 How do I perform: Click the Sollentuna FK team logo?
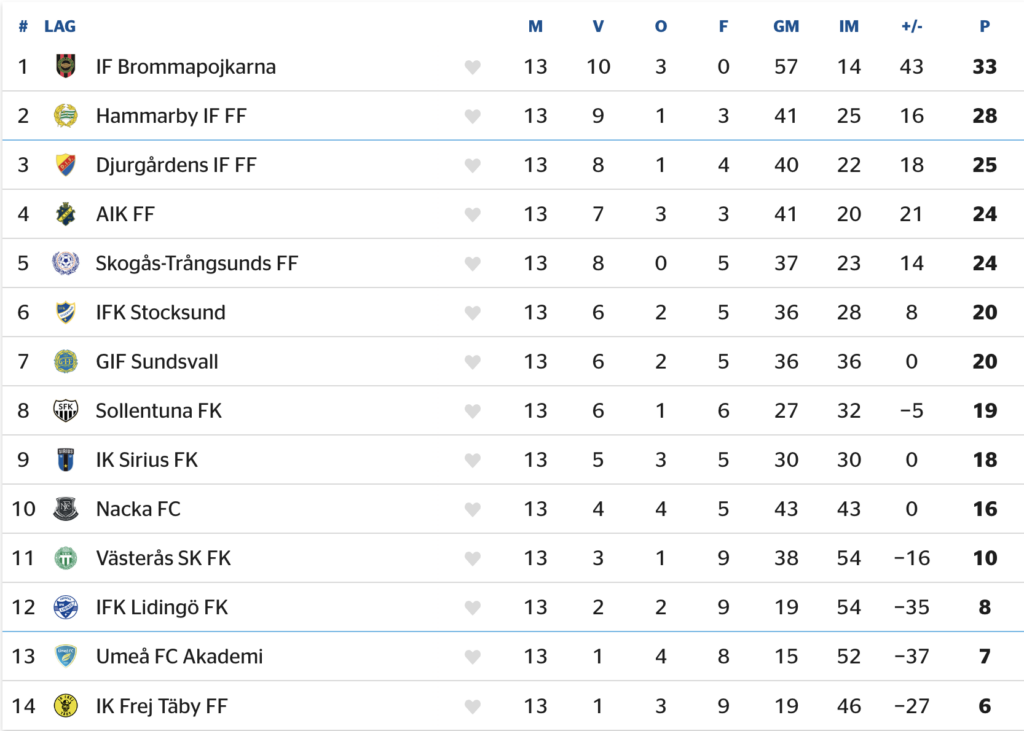(65, 411)
